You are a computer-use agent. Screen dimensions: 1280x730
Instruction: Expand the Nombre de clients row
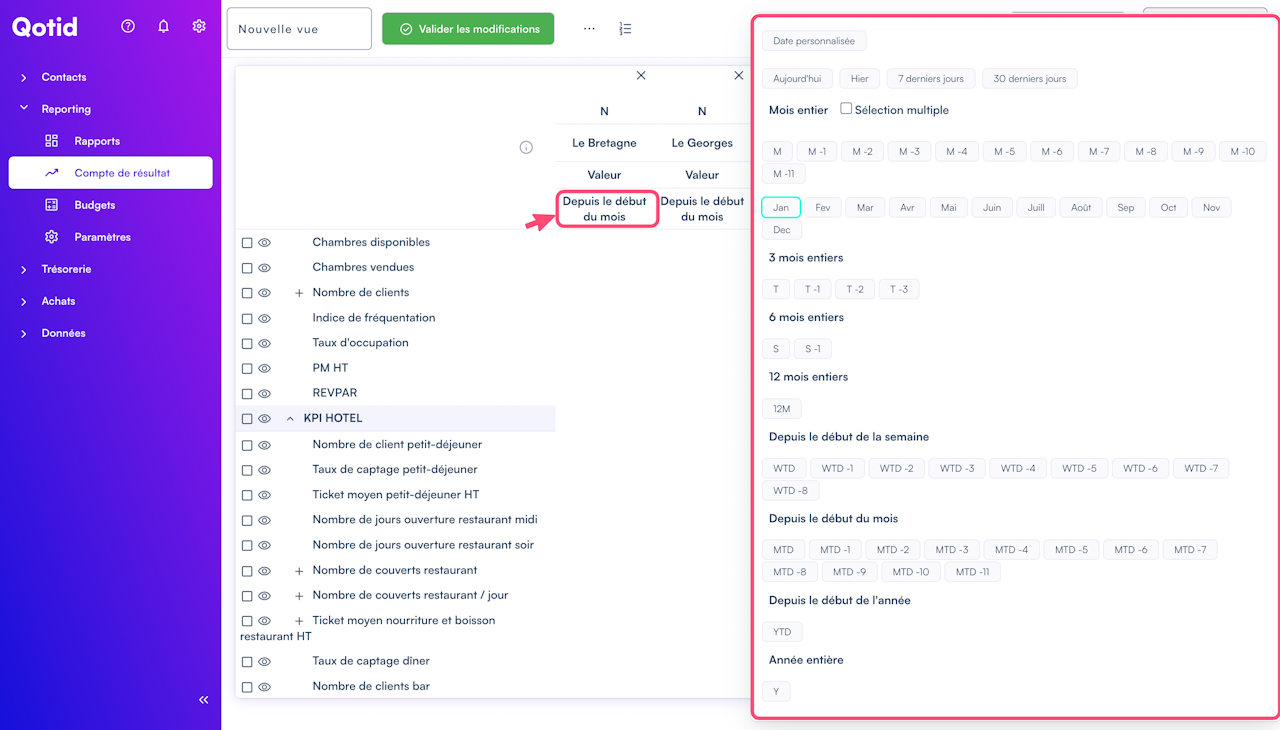(x=299, y=293)
